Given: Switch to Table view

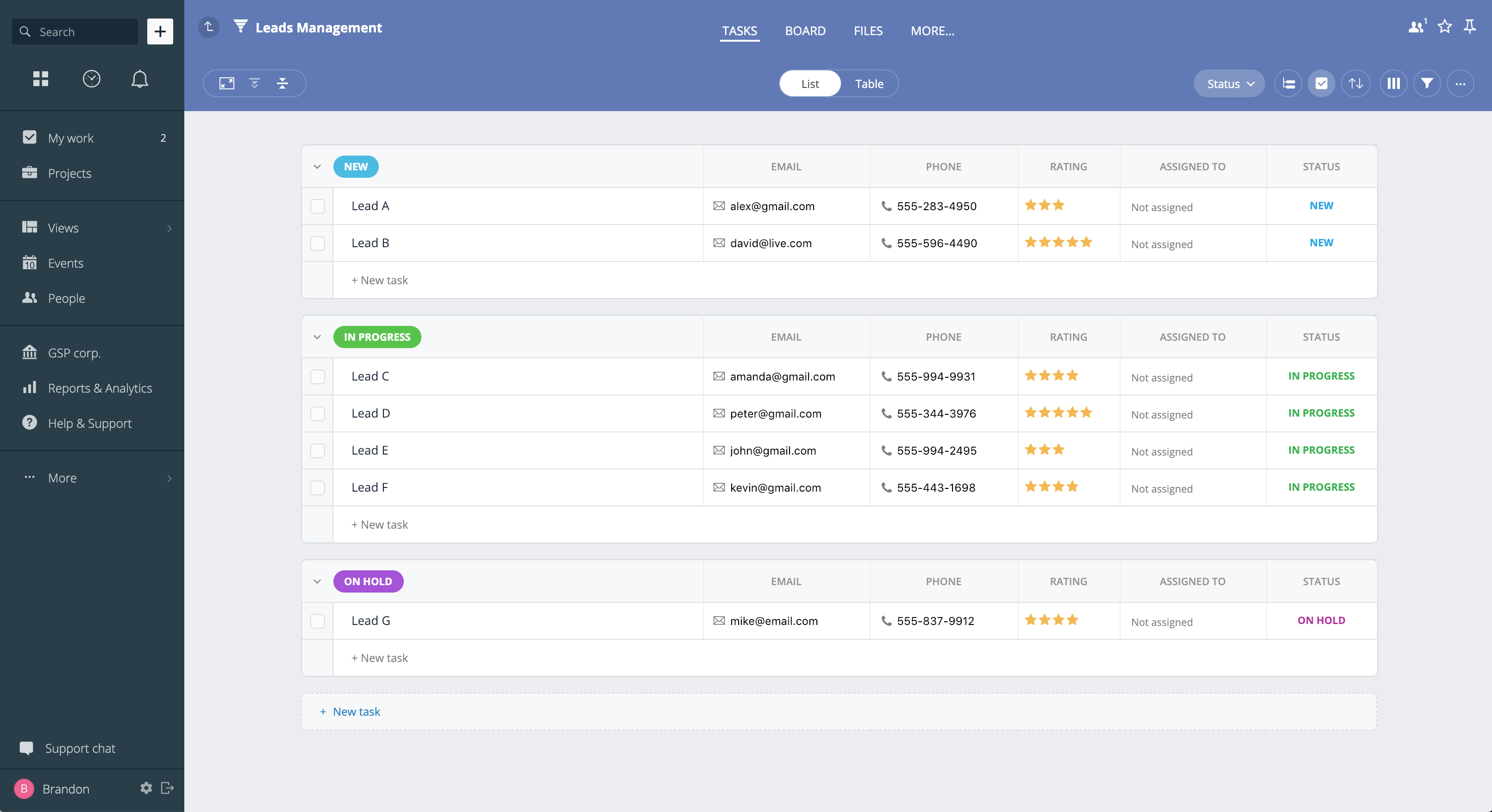Looking at the screenshot, I should point(869,83).
